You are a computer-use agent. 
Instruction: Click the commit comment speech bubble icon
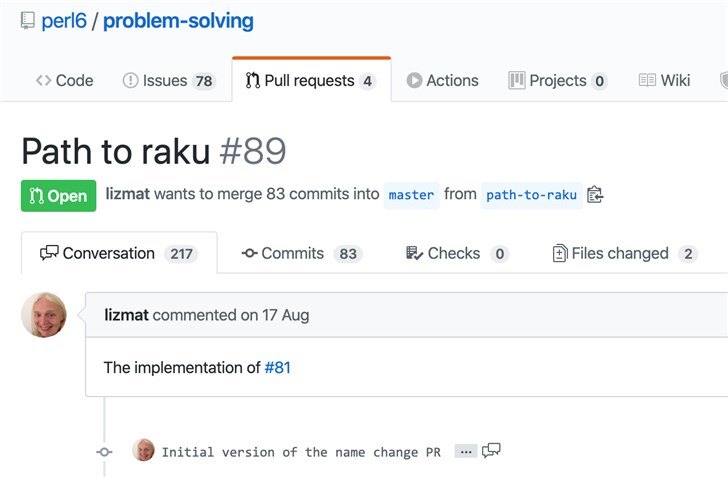[491, 451]
